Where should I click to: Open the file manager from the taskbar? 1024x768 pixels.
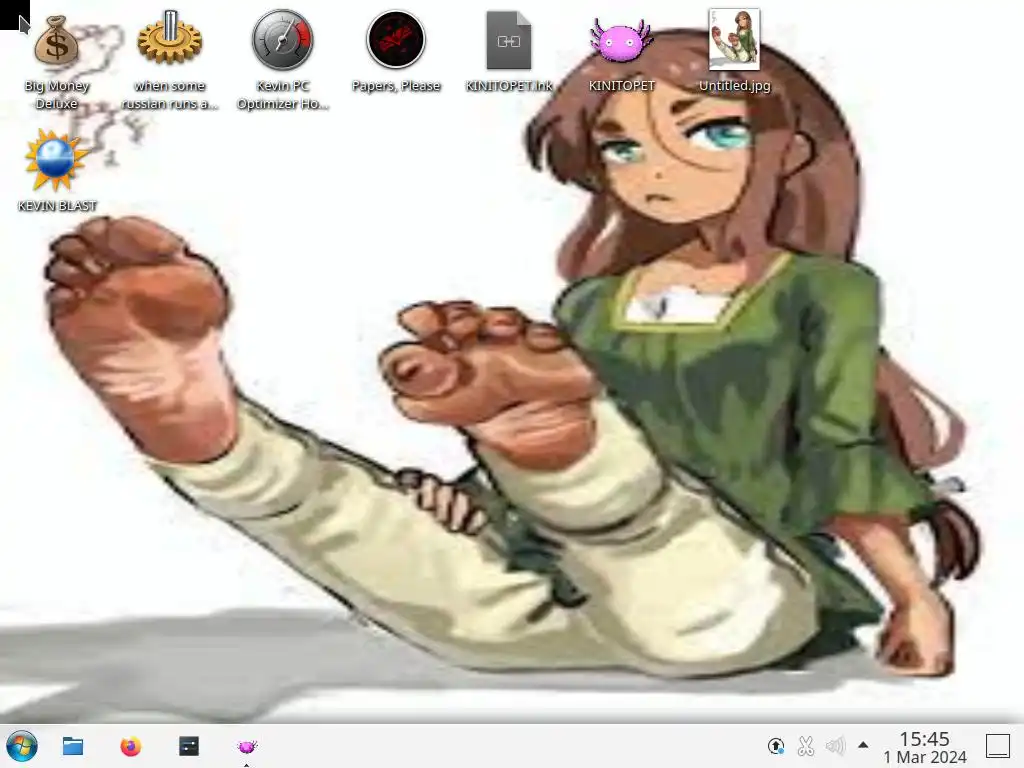[72, 746]
